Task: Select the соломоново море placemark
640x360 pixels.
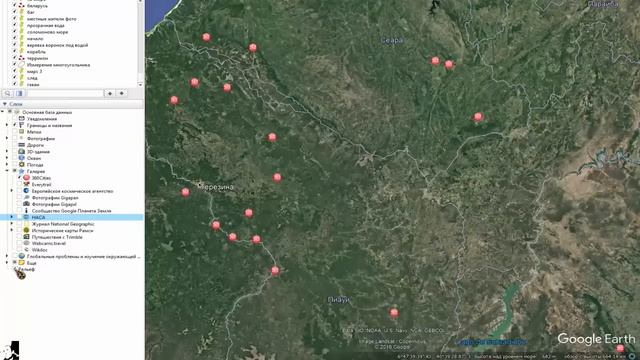Action: click(x=47, y=32)
